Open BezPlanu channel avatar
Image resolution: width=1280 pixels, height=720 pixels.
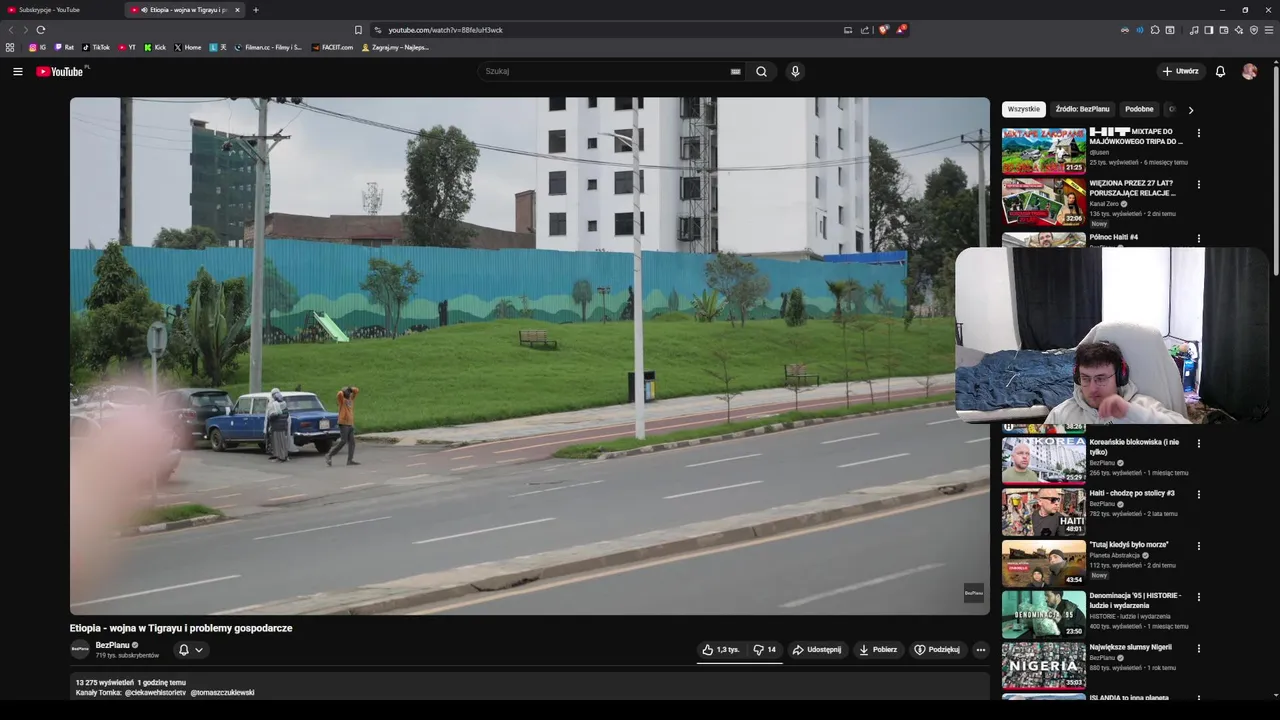pos(80,650)
